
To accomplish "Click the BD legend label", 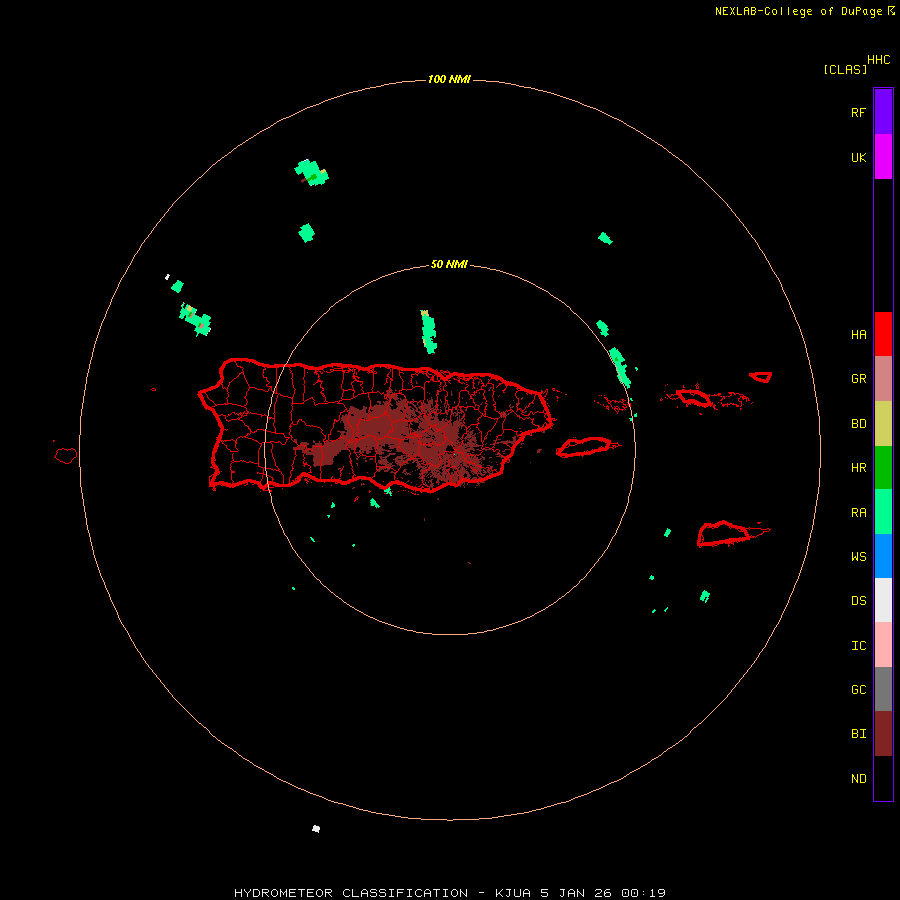I will [858, 424].
